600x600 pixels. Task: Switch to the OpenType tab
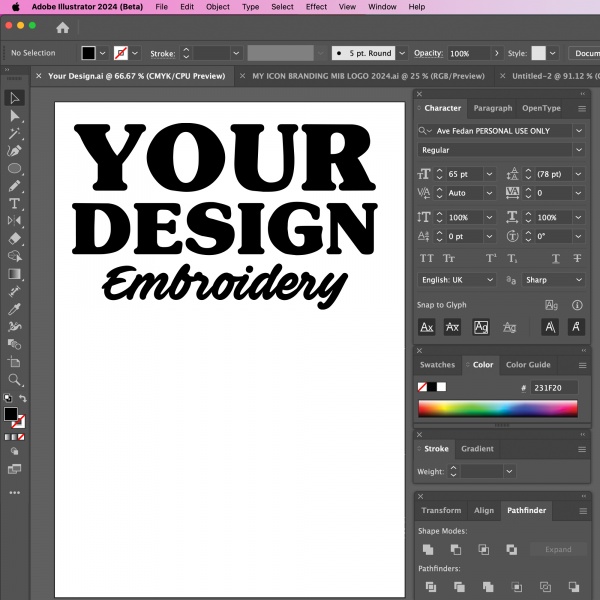point(541,108)
